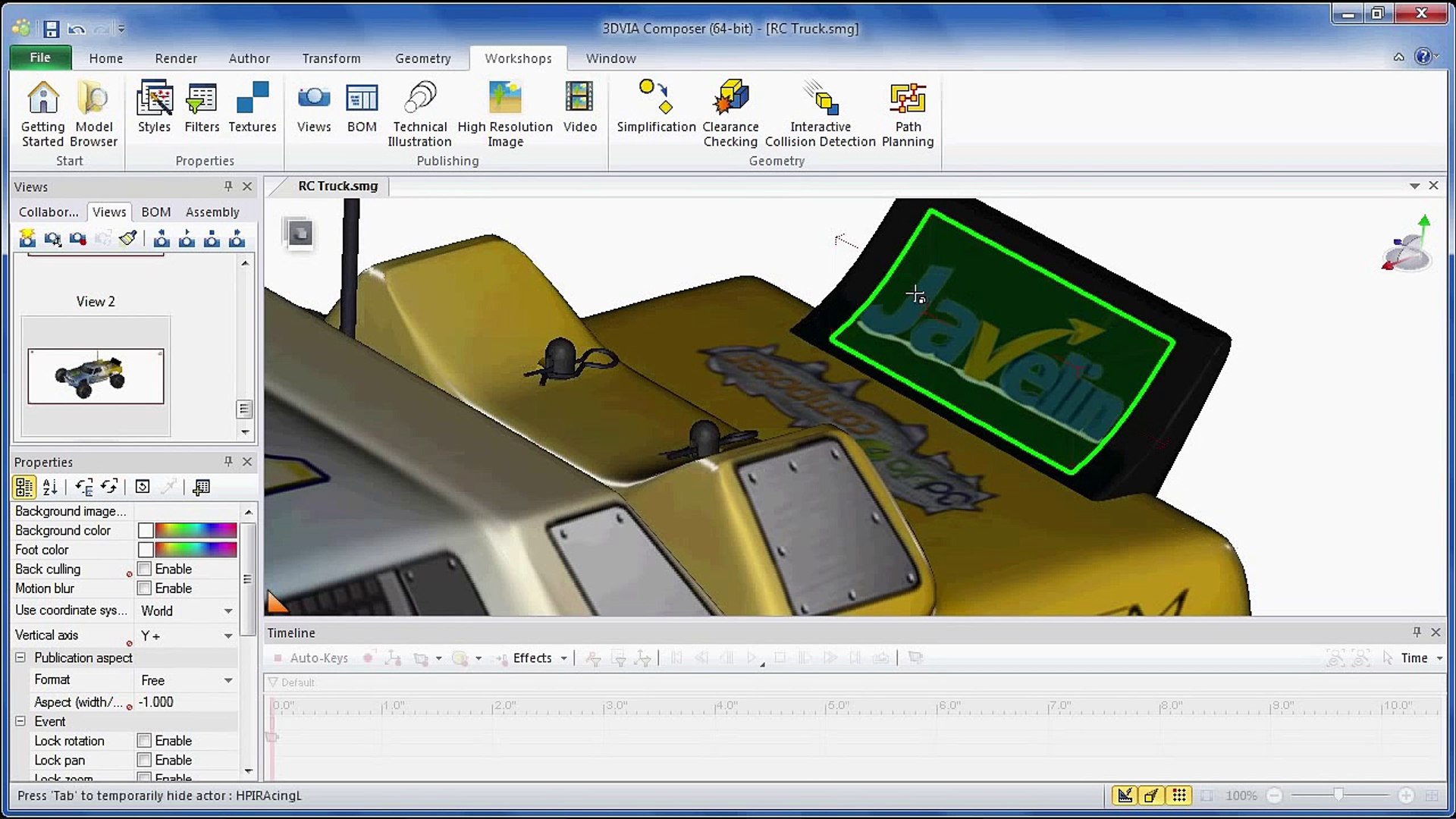
Task: Open Technical Illustration workshop
Action: click(x=419, y=114)
